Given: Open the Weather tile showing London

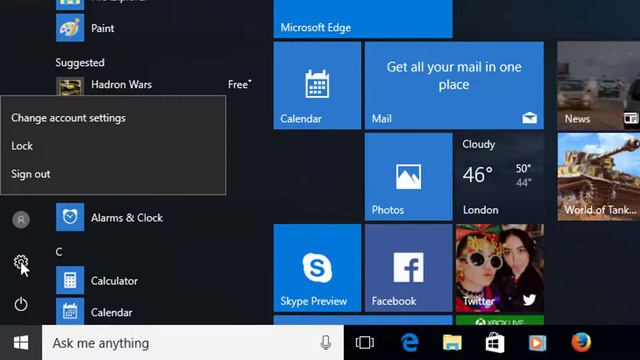Looking at the screenshot, I should tap(500, 177).
